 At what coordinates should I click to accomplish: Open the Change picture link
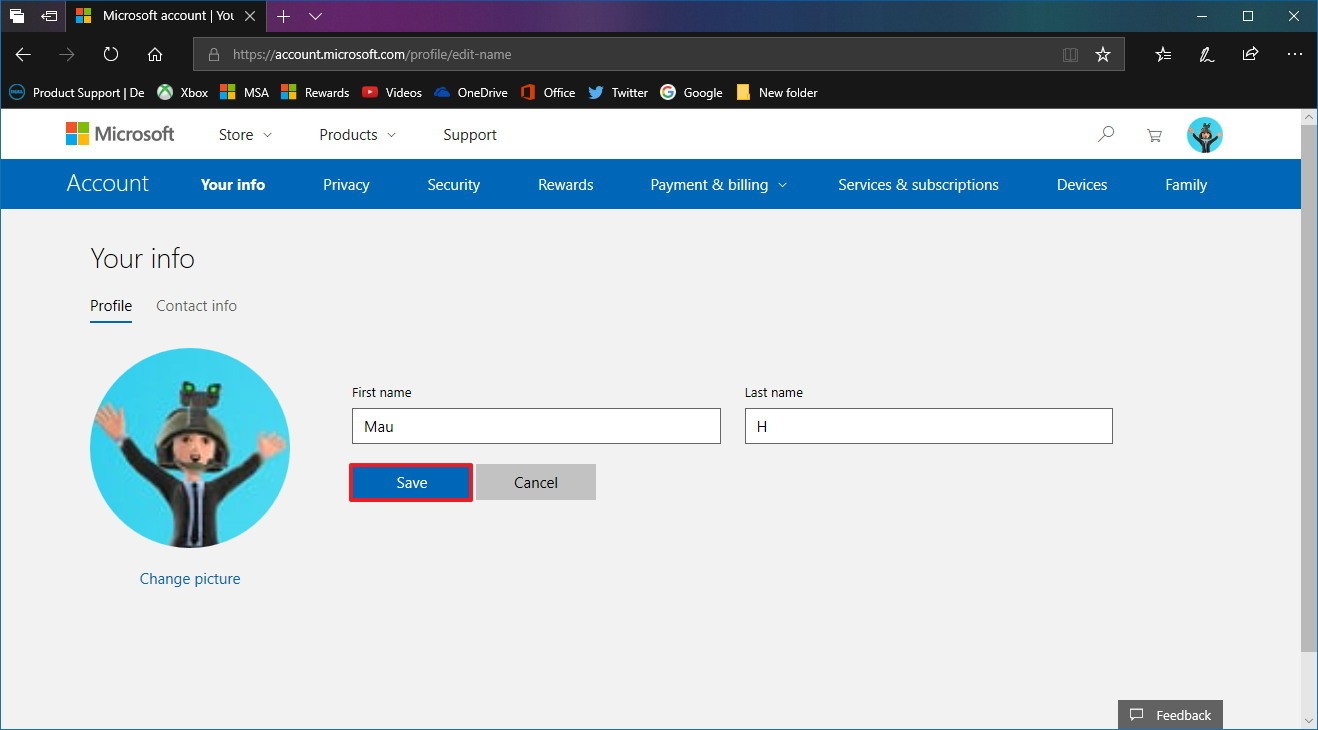[x=190, y=578]
